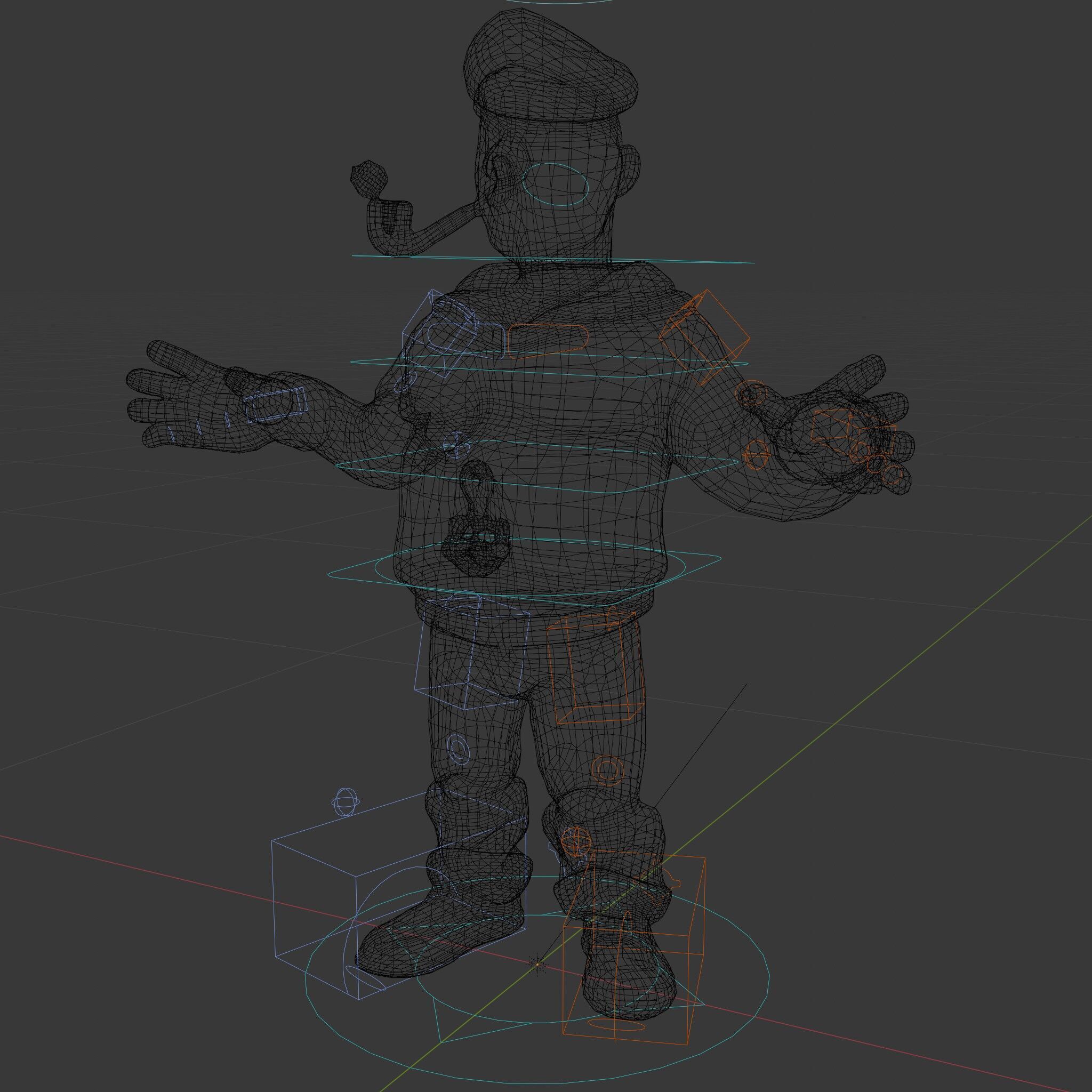1092x1092 pixels.
Task: Select the cyan oval control on the face
Action: coord(555,184)
